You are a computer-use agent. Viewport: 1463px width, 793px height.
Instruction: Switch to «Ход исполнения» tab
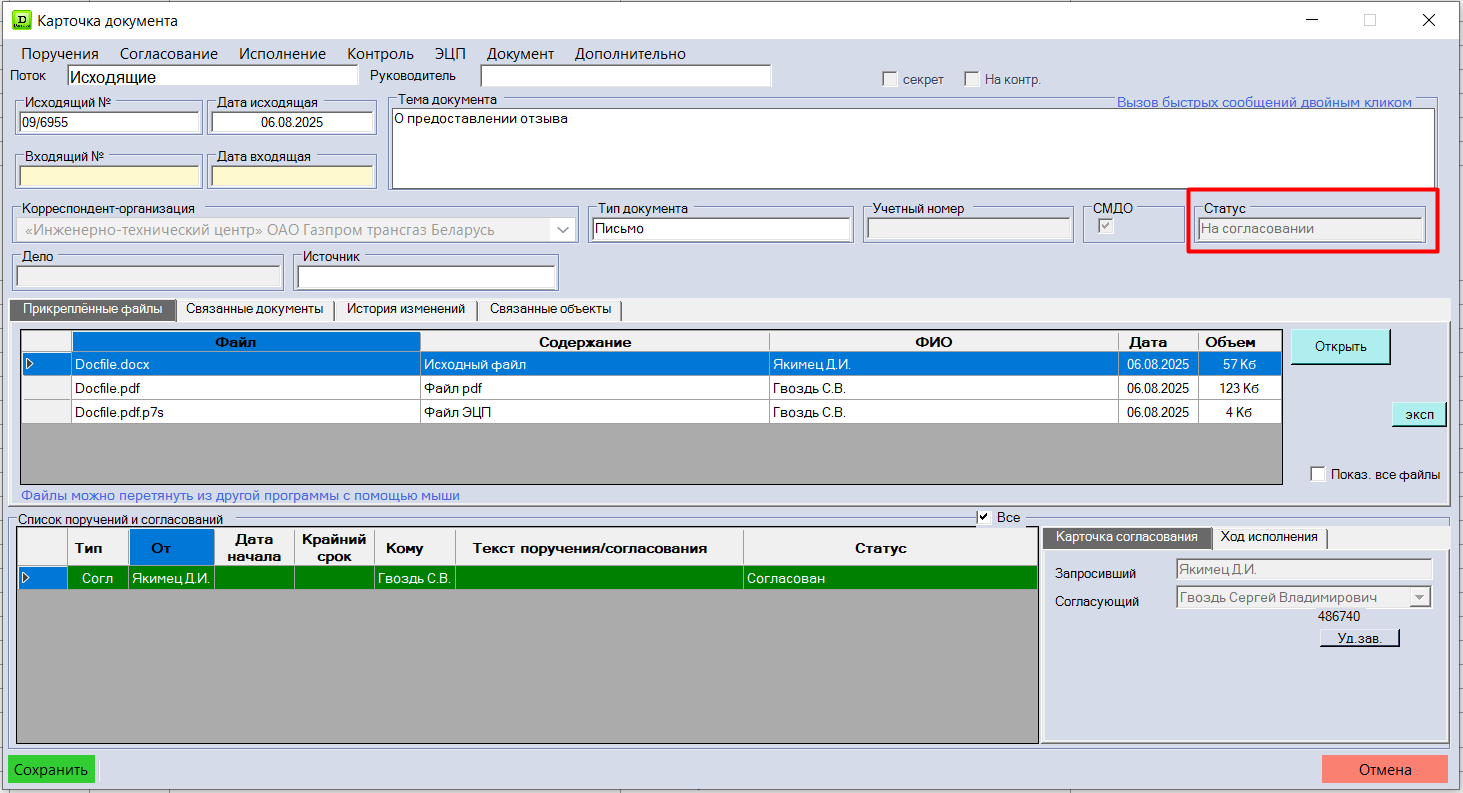tap(1268, 538)
